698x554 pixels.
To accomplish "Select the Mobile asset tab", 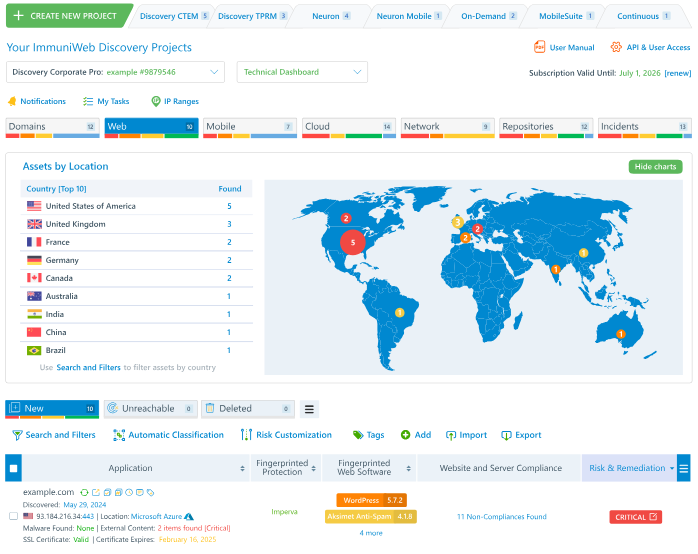I will pyautogui.click(x=250, y=128).
